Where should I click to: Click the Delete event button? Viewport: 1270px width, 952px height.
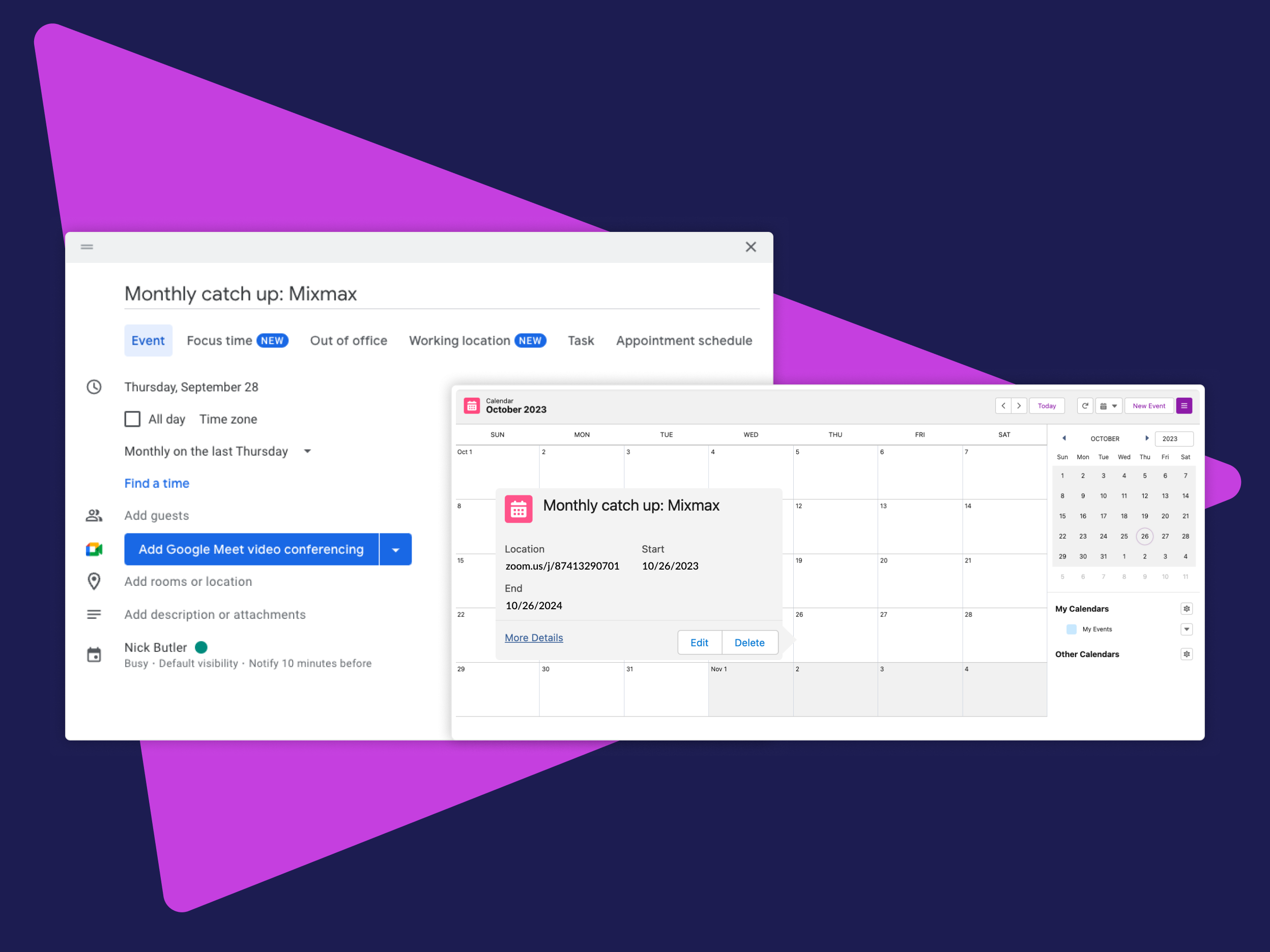click(749, 643)
